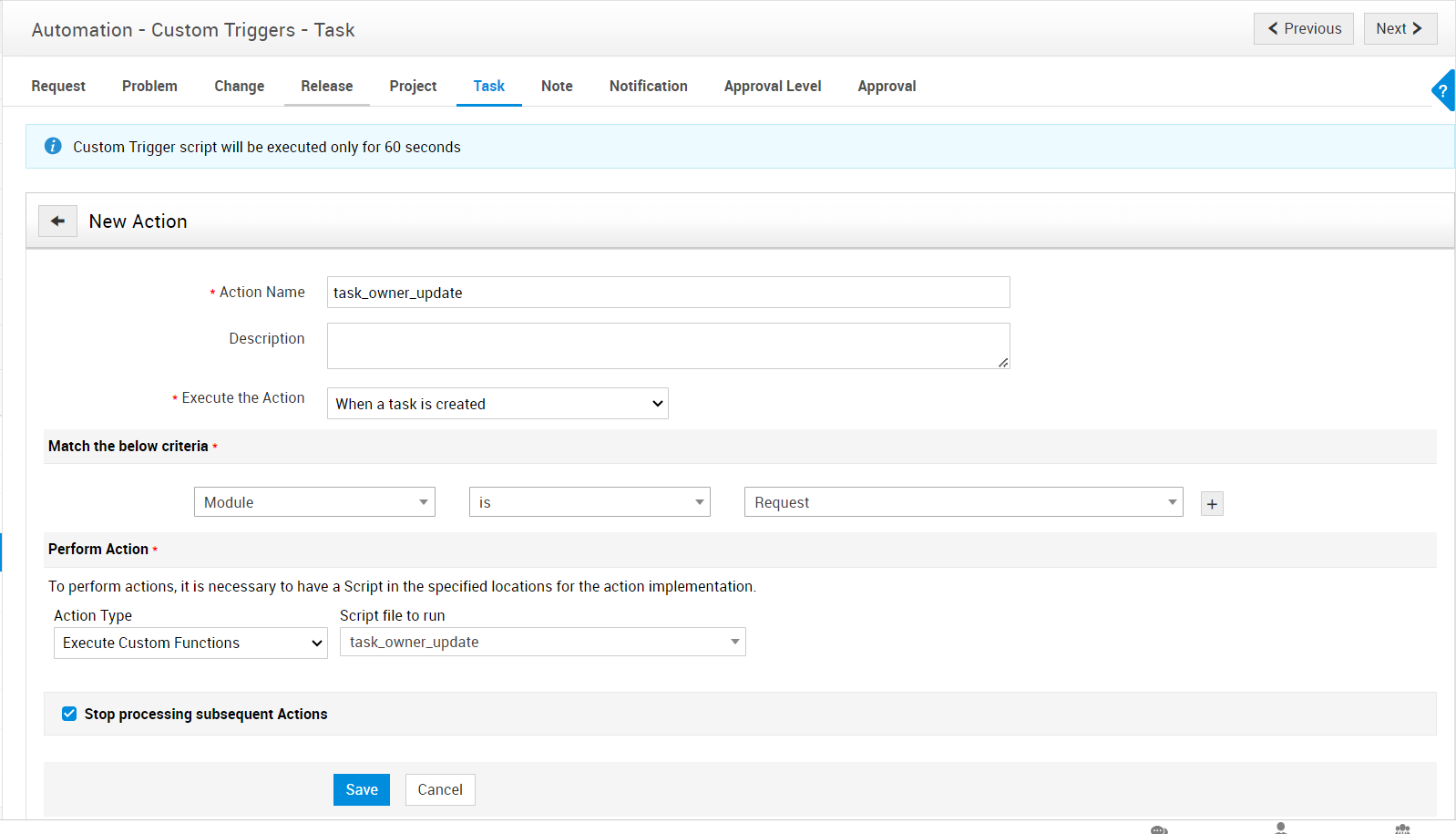Click the group of users icon at bottom
The height and width of the screenshot is (834, 1456).
(1402, 829)
